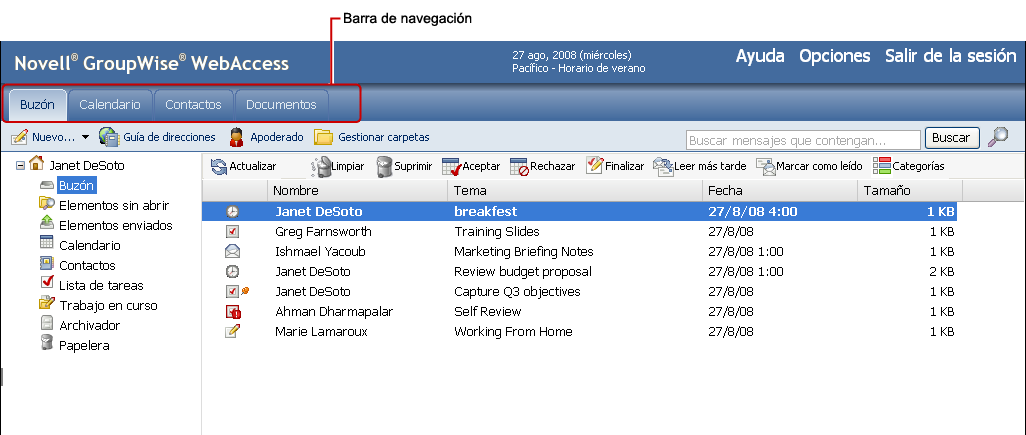Open Contactos folder in sidebar tree

(x=87, y=266)
